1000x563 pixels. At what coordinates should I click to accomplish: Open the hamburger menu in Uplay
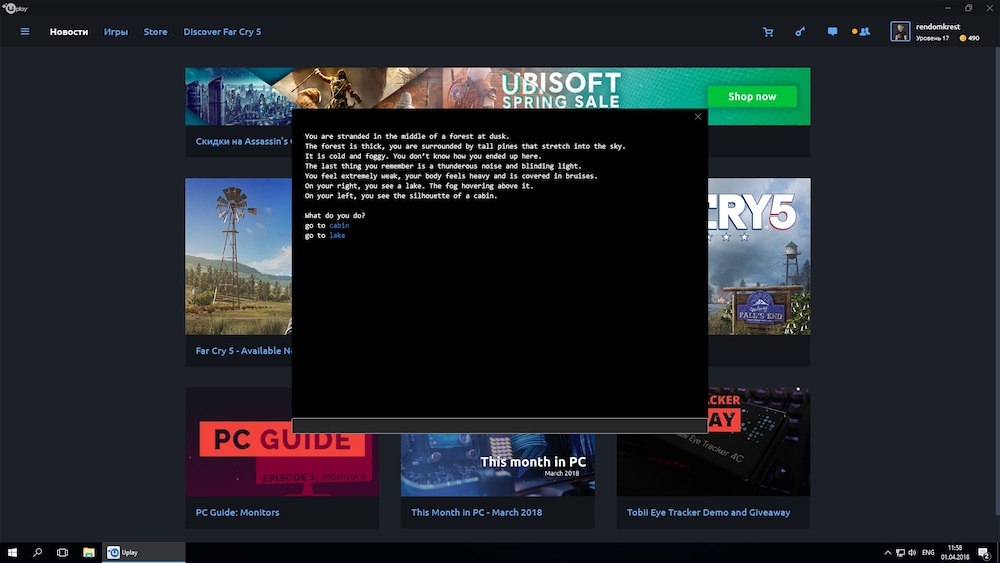click(25, 31)
